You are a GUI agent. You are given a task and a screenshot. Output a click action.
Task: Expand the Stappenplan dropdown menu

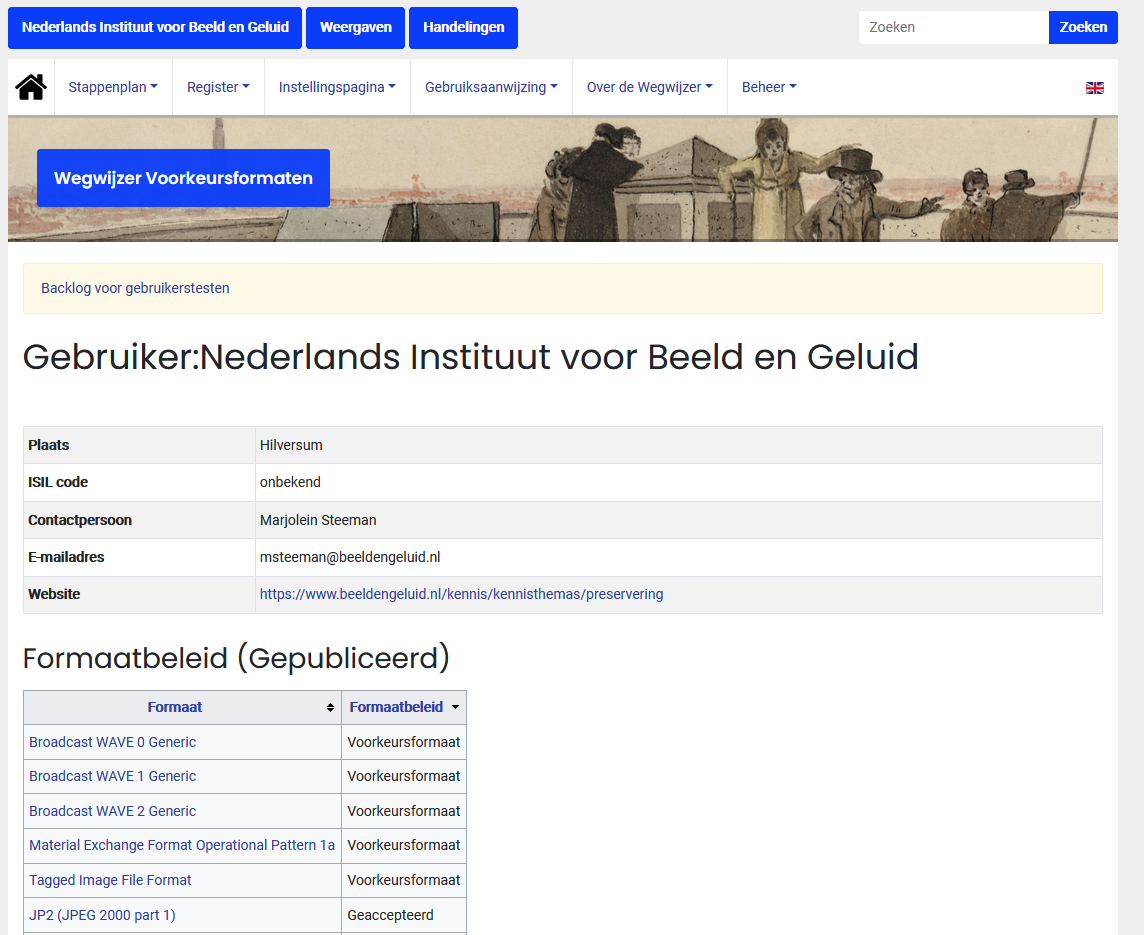[113, 87]
